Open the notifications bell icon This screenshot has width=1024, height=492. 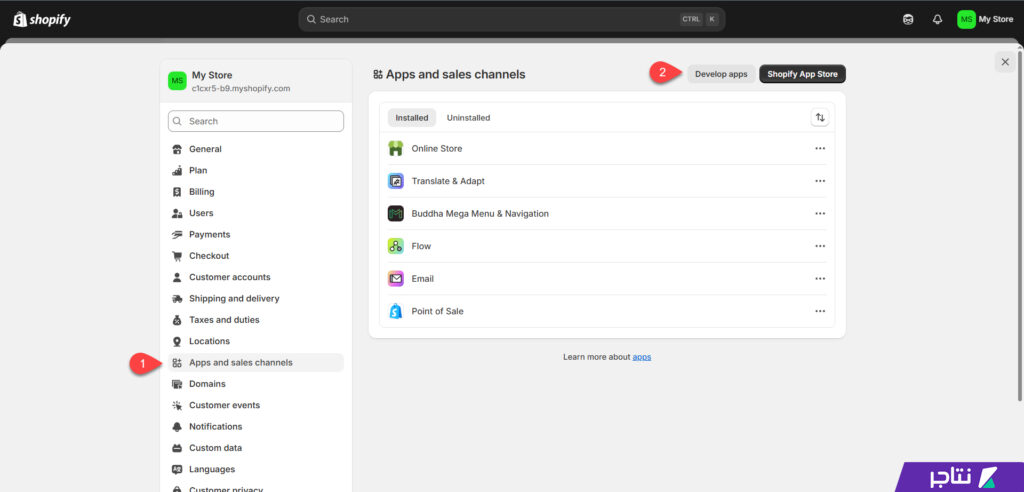click(937, 20)
